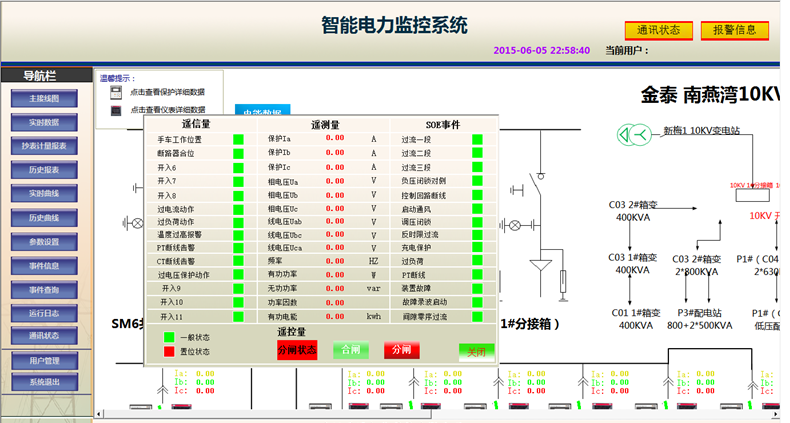Close the popup with 关闭 button
This screenshot has width=790, height=423.
[x=476, y=351]
